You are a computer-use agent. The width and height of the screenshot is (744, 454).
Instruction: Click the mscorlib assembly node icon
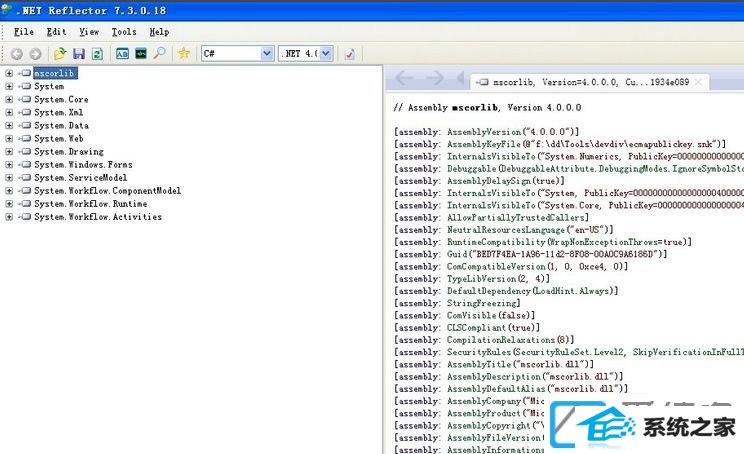tap(25, 73)
